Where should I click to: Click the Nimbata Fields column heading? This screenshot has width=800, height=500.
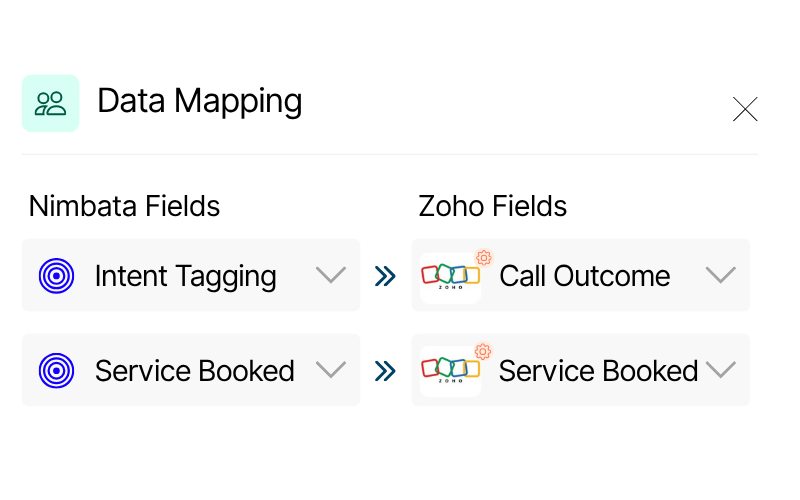[124, 206]
